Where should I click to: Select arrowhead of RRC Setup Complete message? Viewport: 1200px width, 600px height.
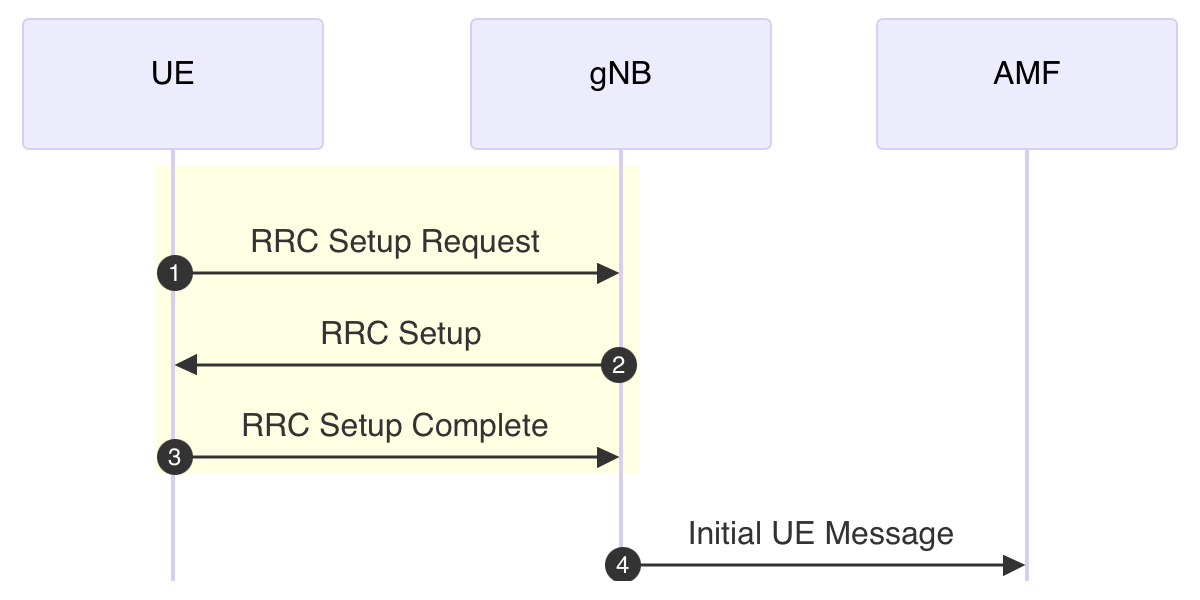click(x=608, y=458)
